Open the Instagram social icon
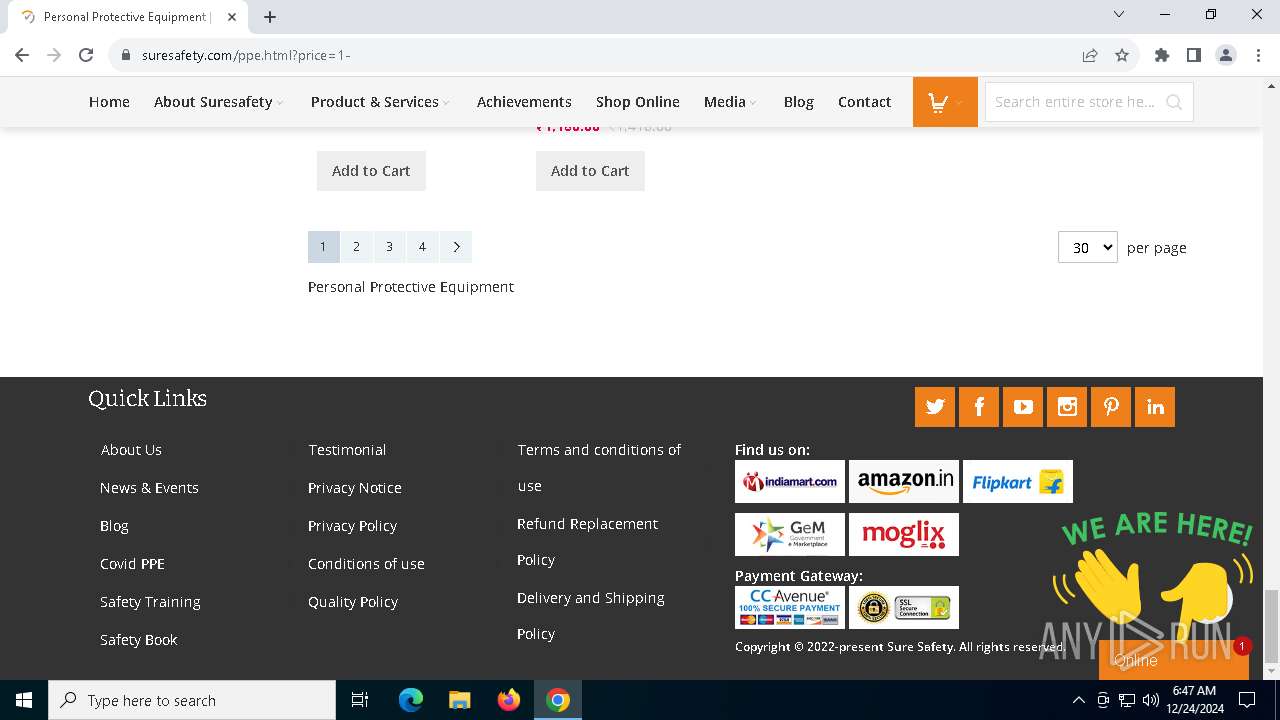The height and width of the screenshot is (720, 1280). pos(1067,407)
